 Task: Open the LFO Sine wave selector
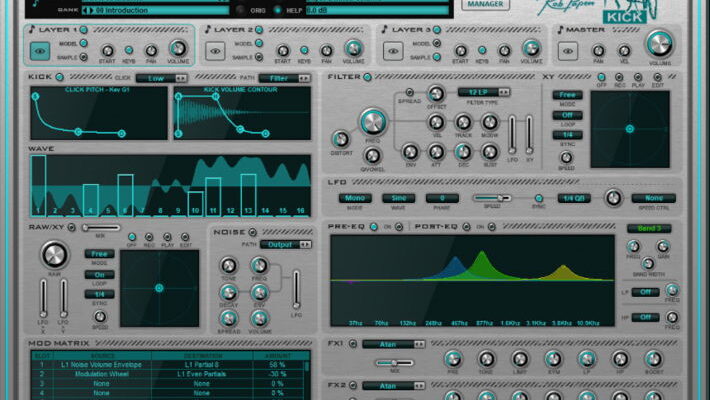tap(398, 198)
